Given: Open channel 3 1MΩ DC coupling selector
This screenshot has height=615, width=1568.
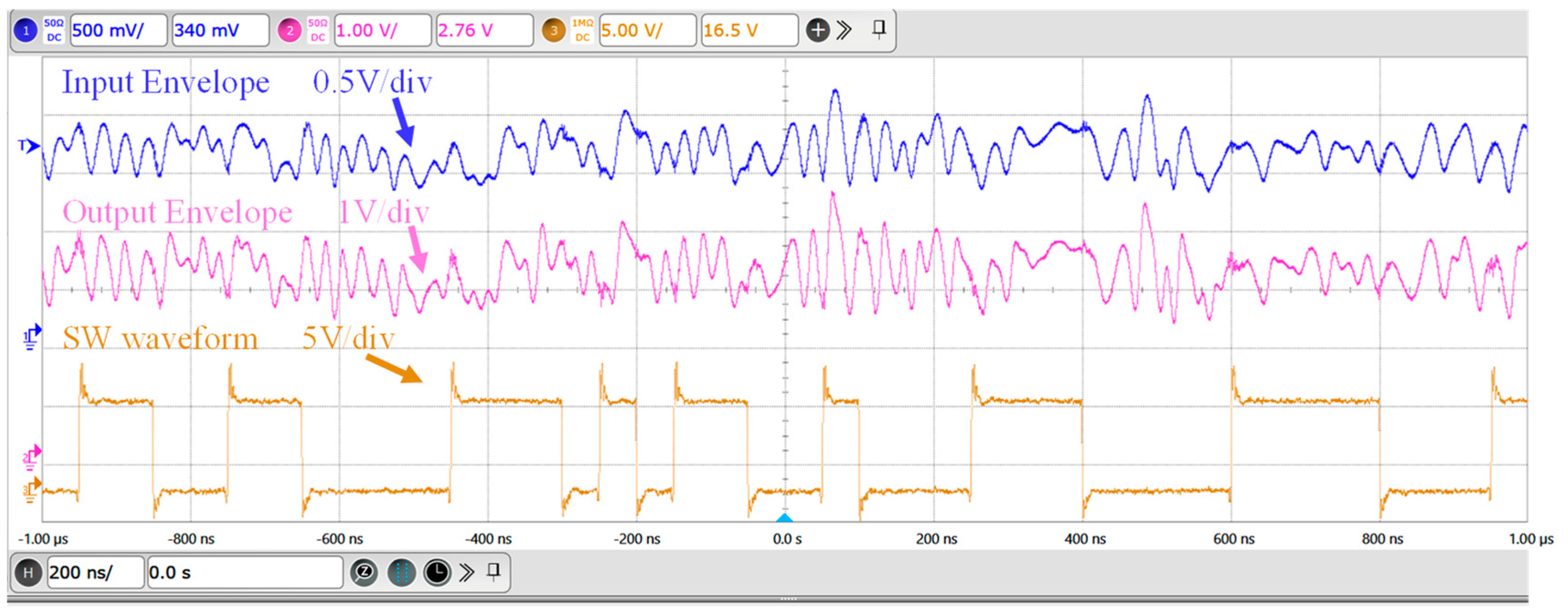Looking at the screenshot, I should (x=582, y=31).
